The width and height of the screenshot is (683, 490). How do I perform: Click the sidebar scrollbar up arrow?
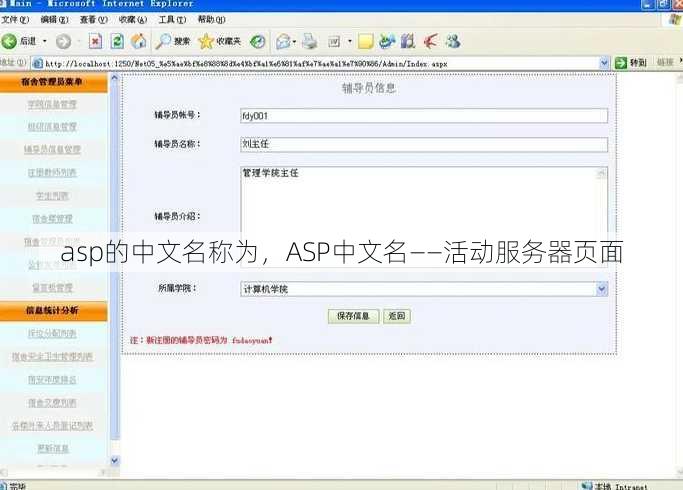click(x=115, y=78)
